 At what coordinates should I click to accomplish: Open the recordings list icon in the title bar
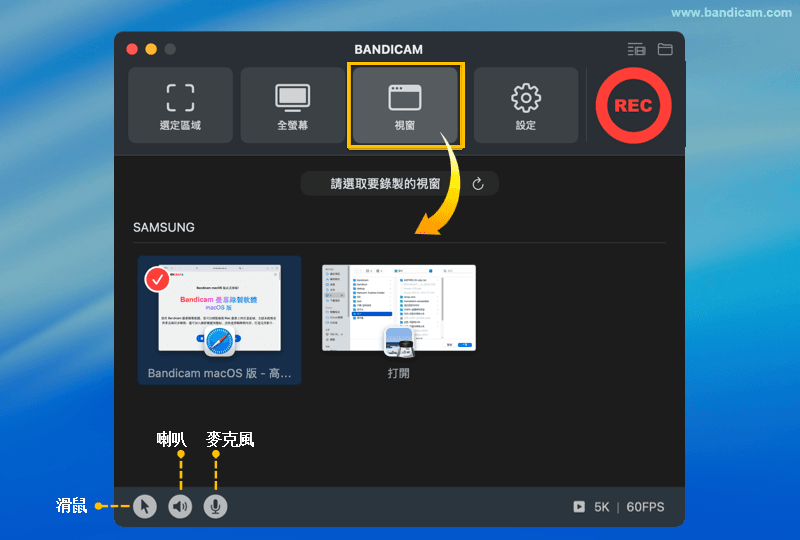(x=636, y=49)
